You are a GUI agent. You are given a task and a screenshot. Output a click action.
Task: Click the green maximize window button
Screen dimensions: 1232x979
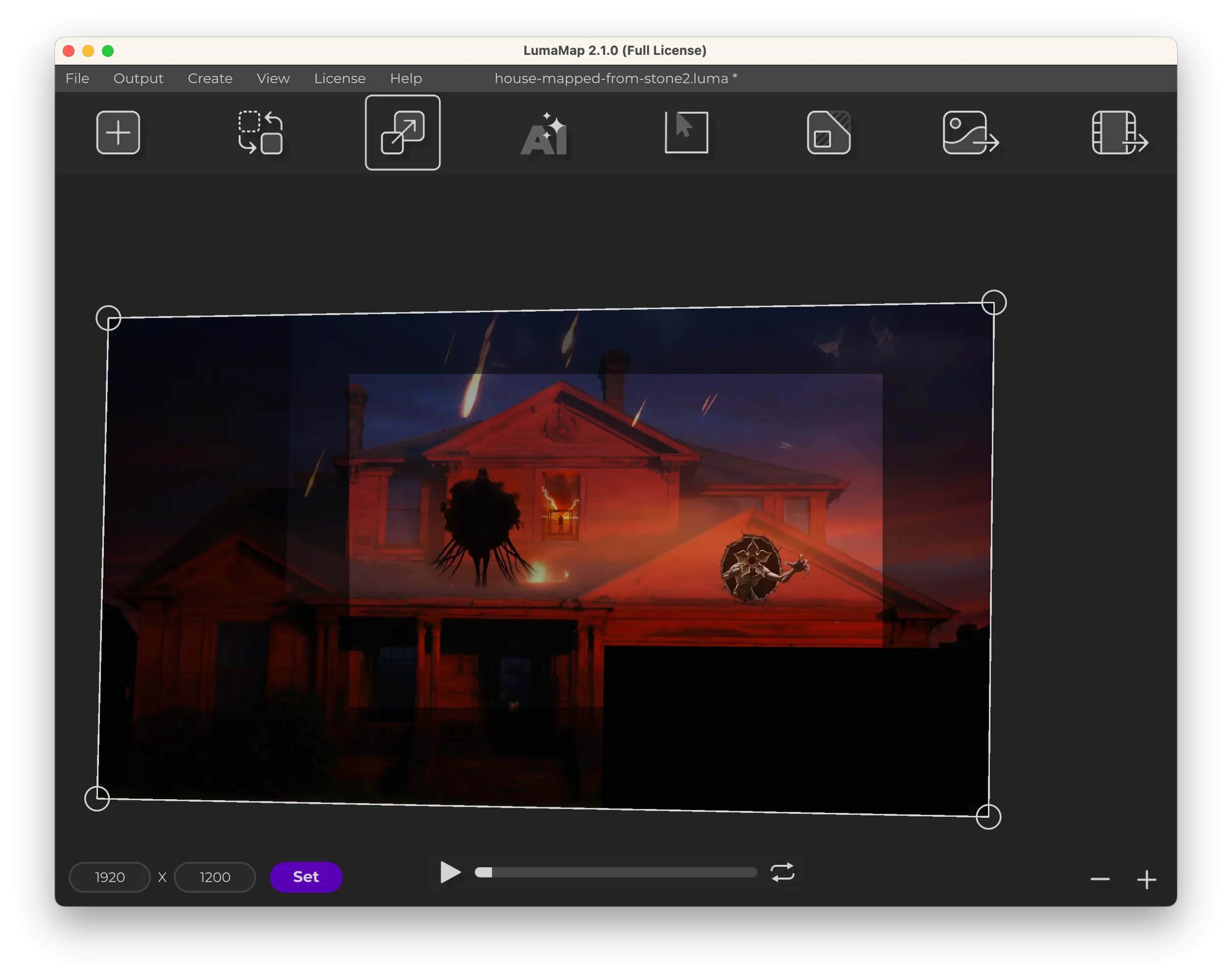pyautogui.click(x=107, y=51)
